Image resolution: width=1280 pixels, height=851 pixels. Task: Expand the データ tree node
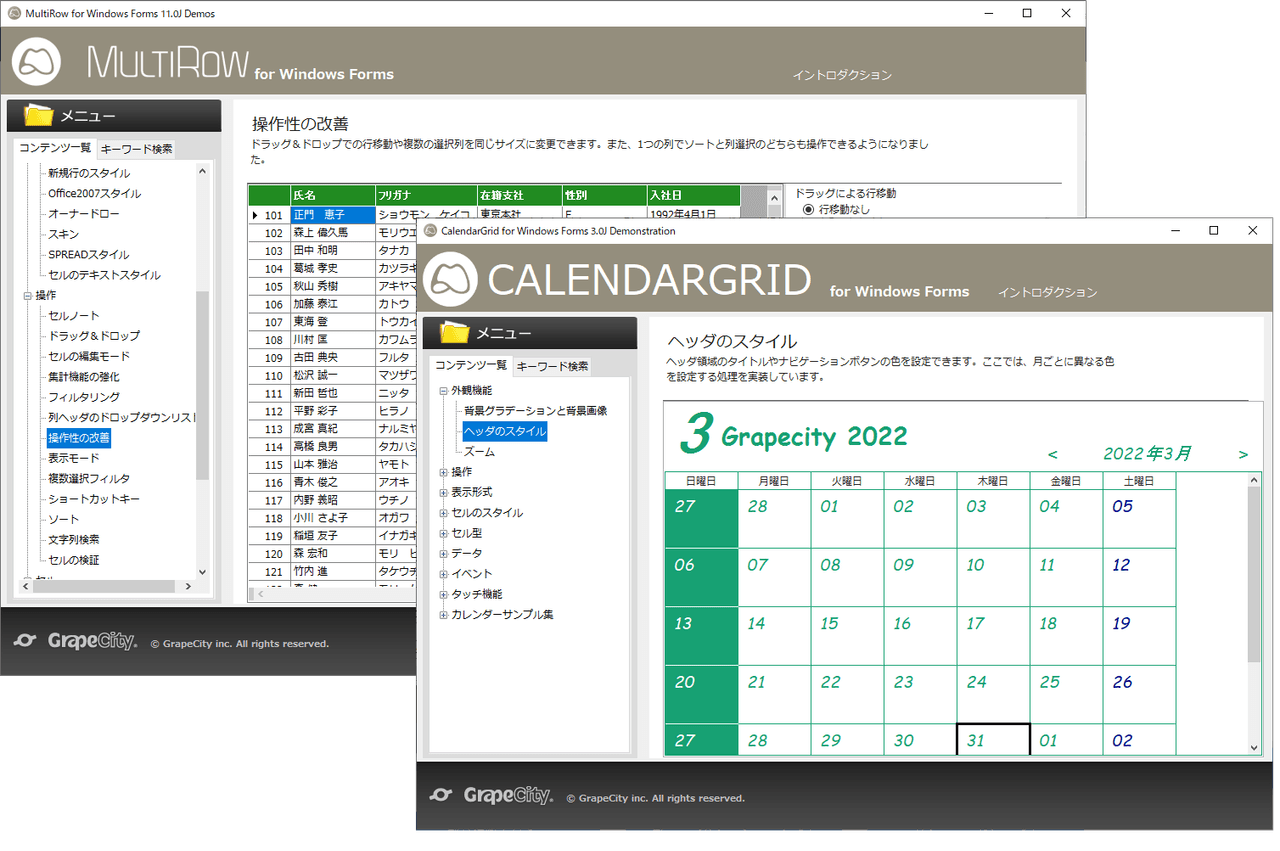443,553
